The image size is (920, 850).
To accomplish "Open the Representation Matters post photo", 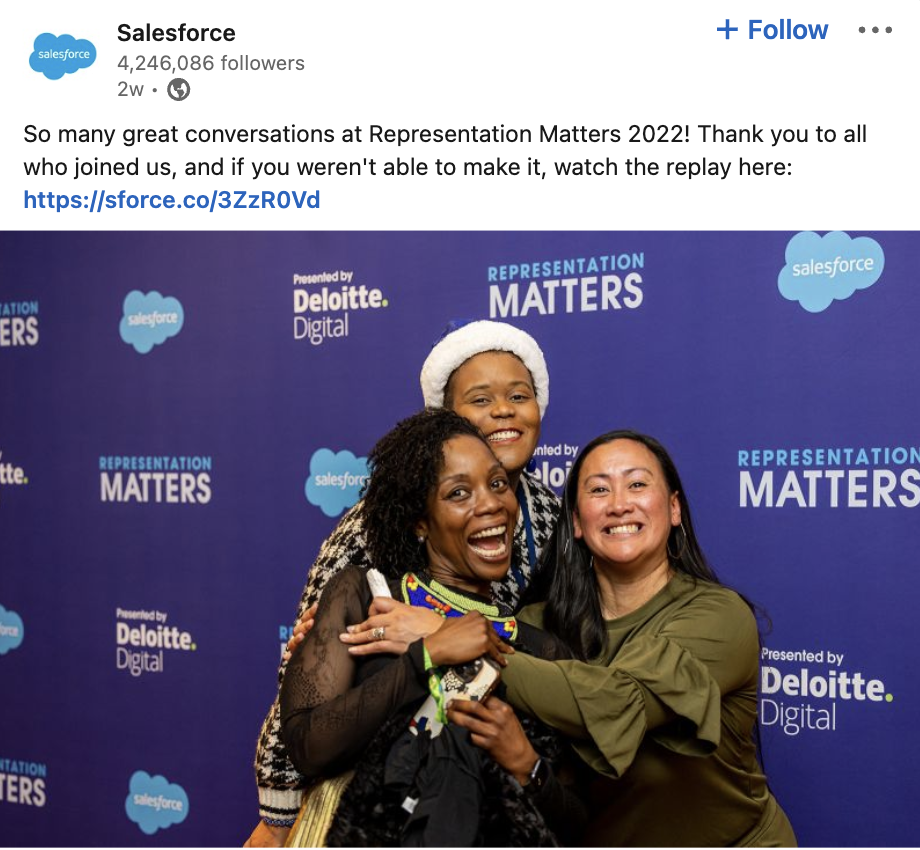I will tap(460, 539).
